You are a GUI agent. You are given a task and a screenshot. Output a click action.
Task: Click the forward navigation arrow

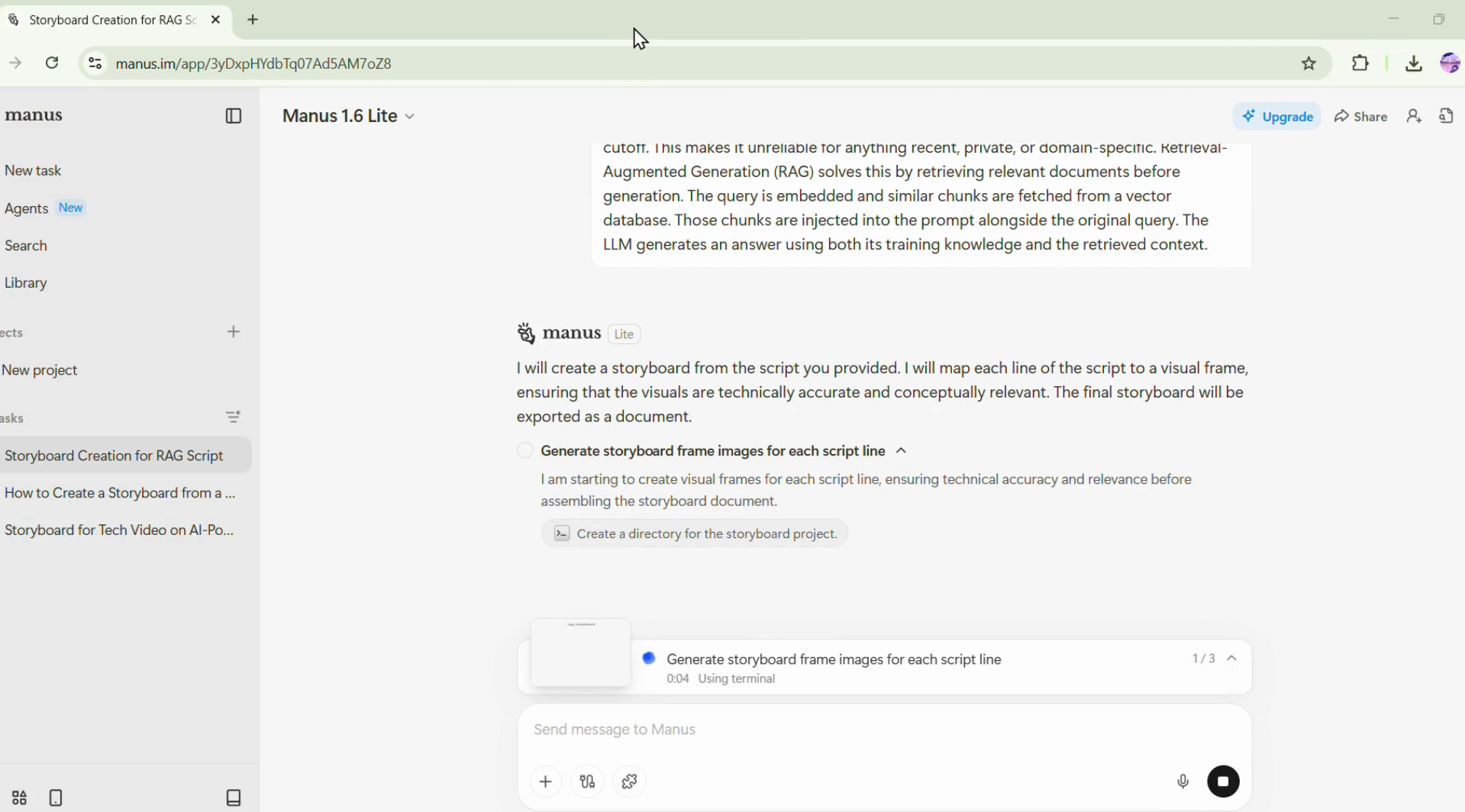[x=15, y=63]
